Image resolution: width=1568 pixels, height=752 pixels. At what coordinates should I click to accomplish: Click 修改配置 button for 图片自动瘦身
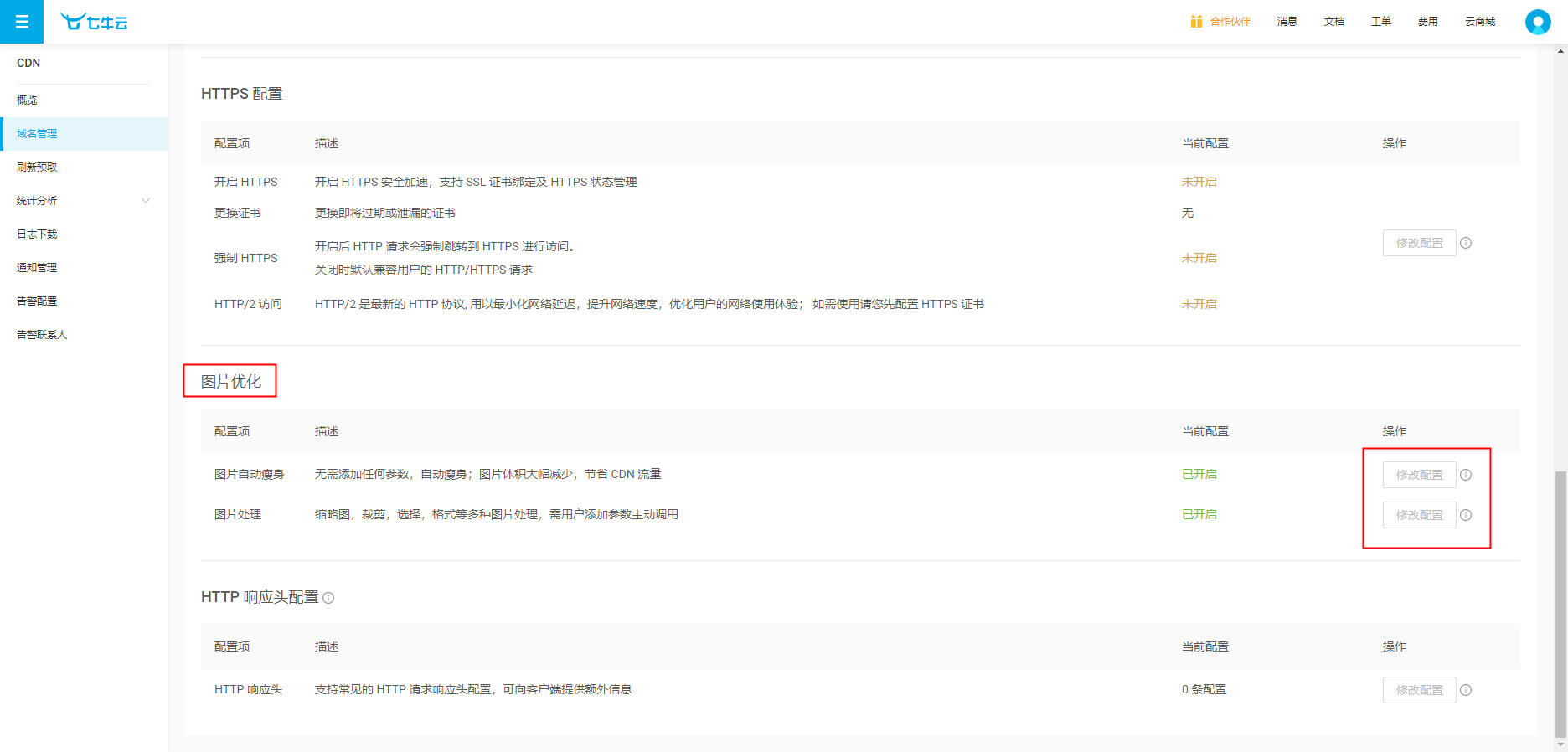coord(1419,475)
